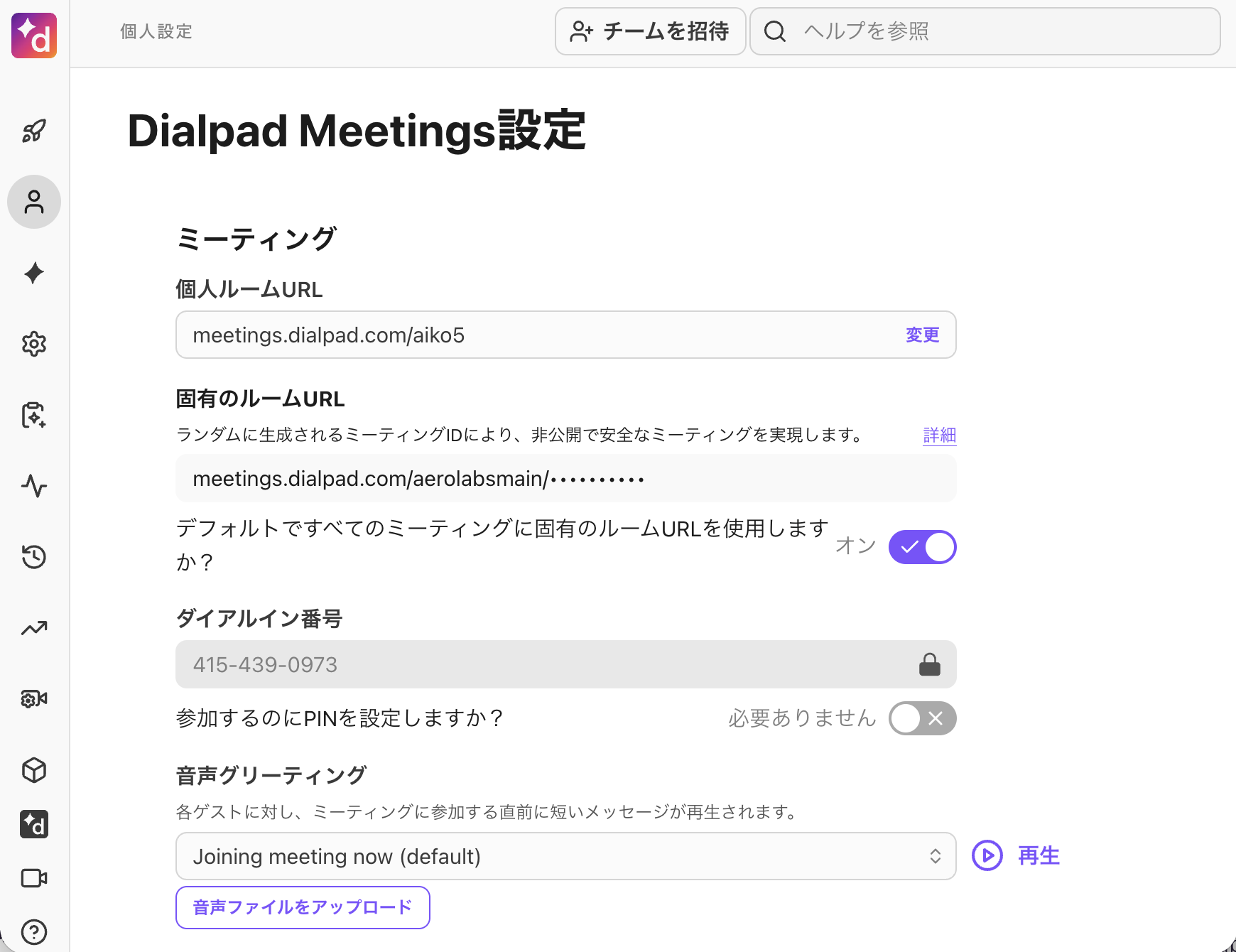This screenshot has height=952, width=1236.
Task: Select the person profile settings icon
Action: point(34,202)
